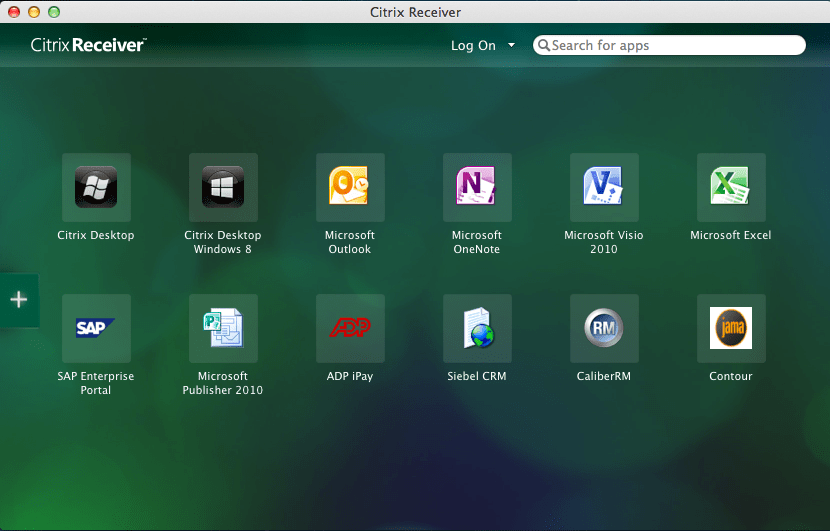The image size is (830, 531).
Task: Click the green zoom window button
Action: 54,12
